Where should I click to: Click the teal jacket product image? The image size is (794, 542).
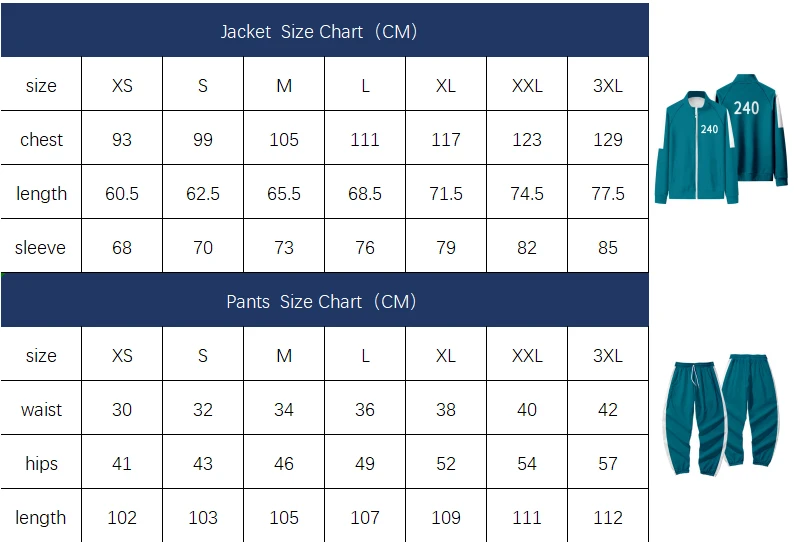[x=721, y=139]
